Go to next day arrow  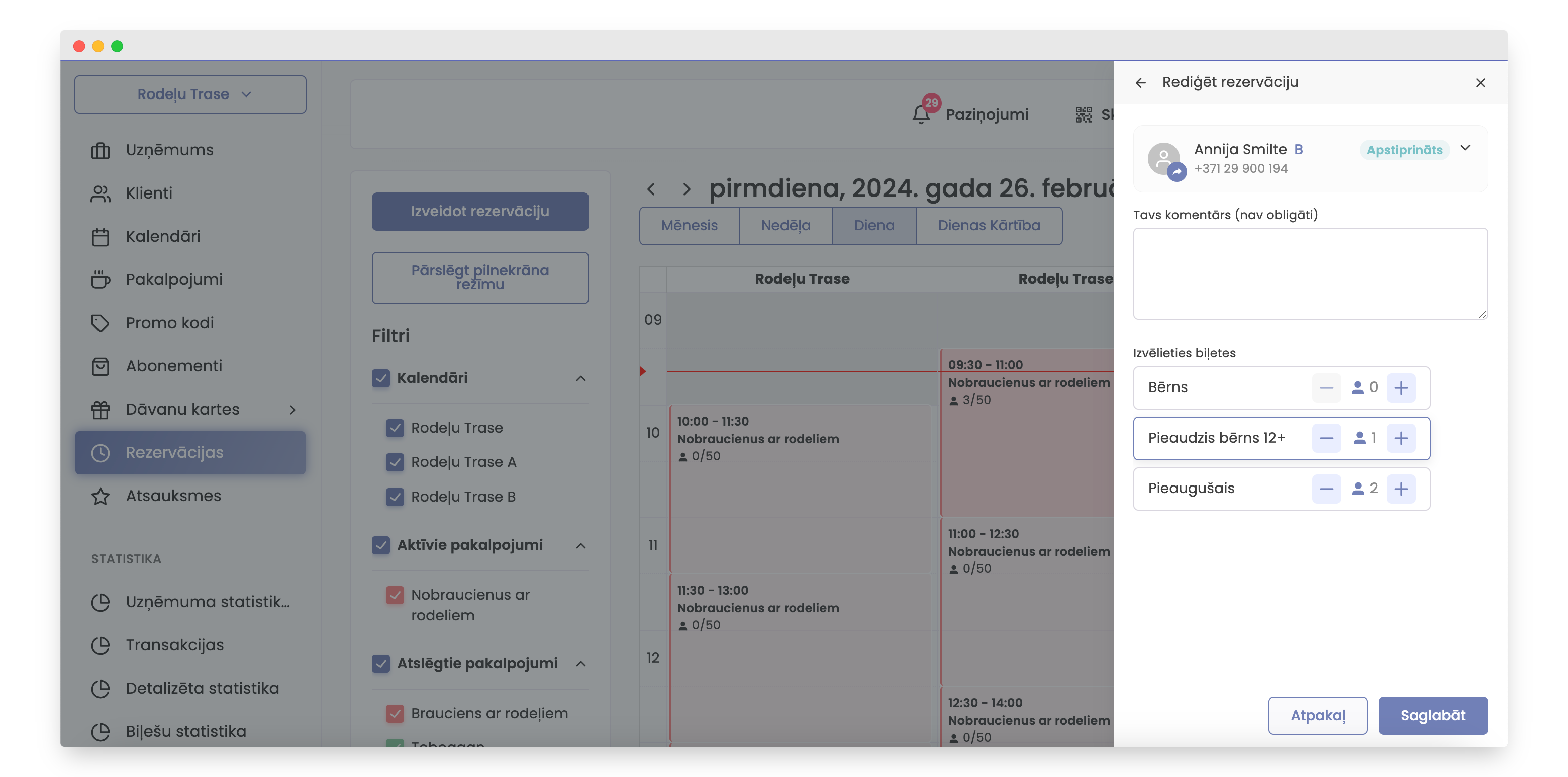687,189
